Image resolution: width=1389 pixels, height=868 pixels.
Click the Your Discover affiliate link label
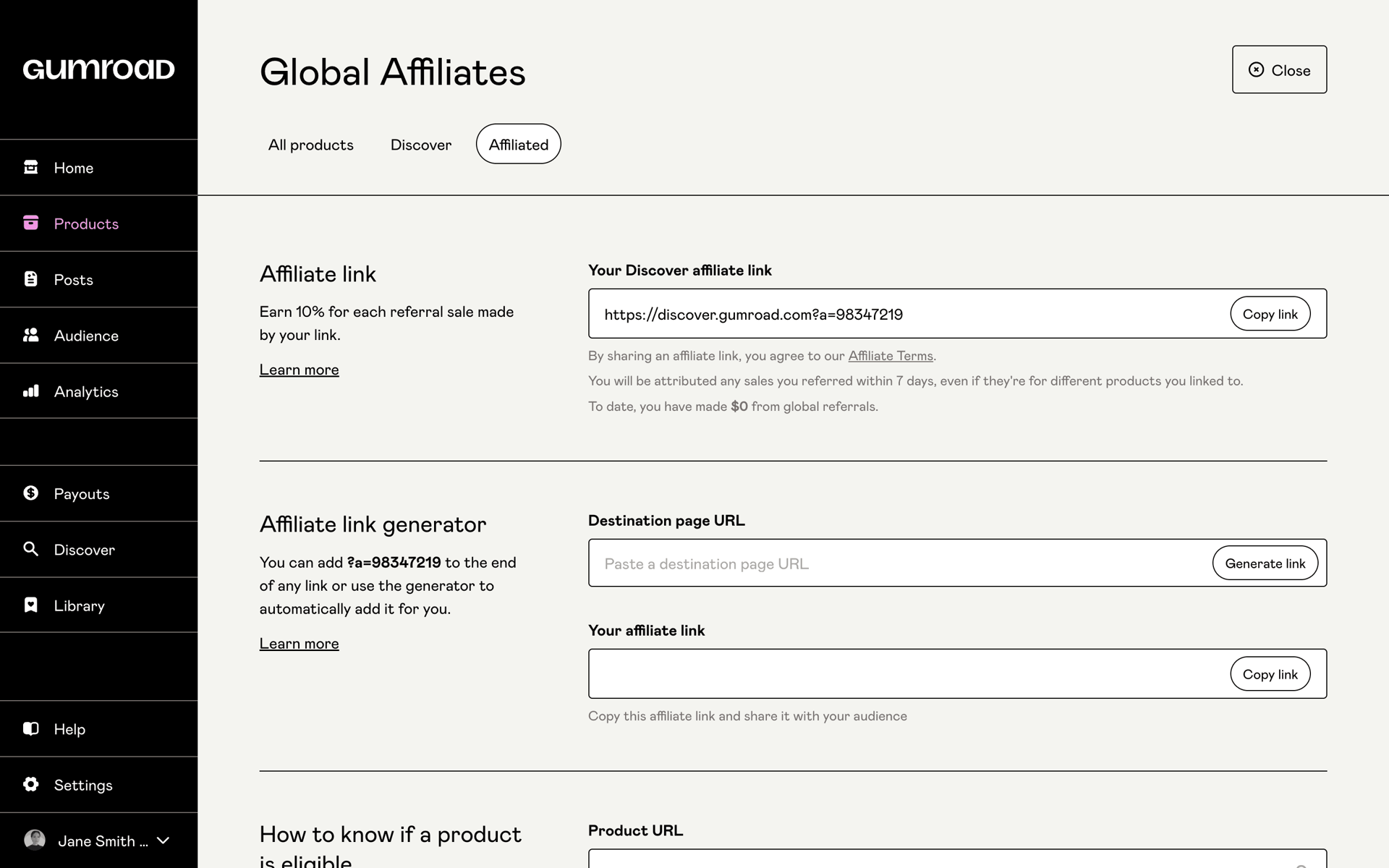pyautogui.click(x=679, y=270)
